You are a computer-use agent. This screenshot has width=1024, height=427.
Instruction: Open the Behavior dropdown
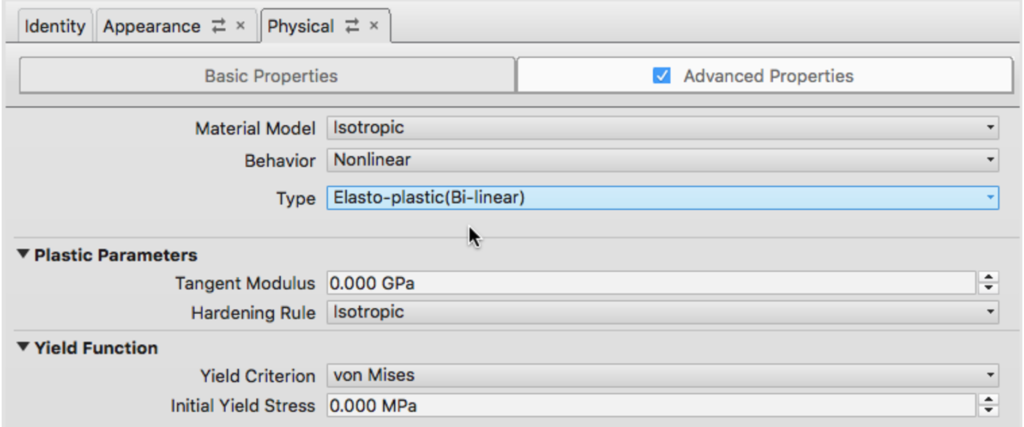[x=662, y=160]
